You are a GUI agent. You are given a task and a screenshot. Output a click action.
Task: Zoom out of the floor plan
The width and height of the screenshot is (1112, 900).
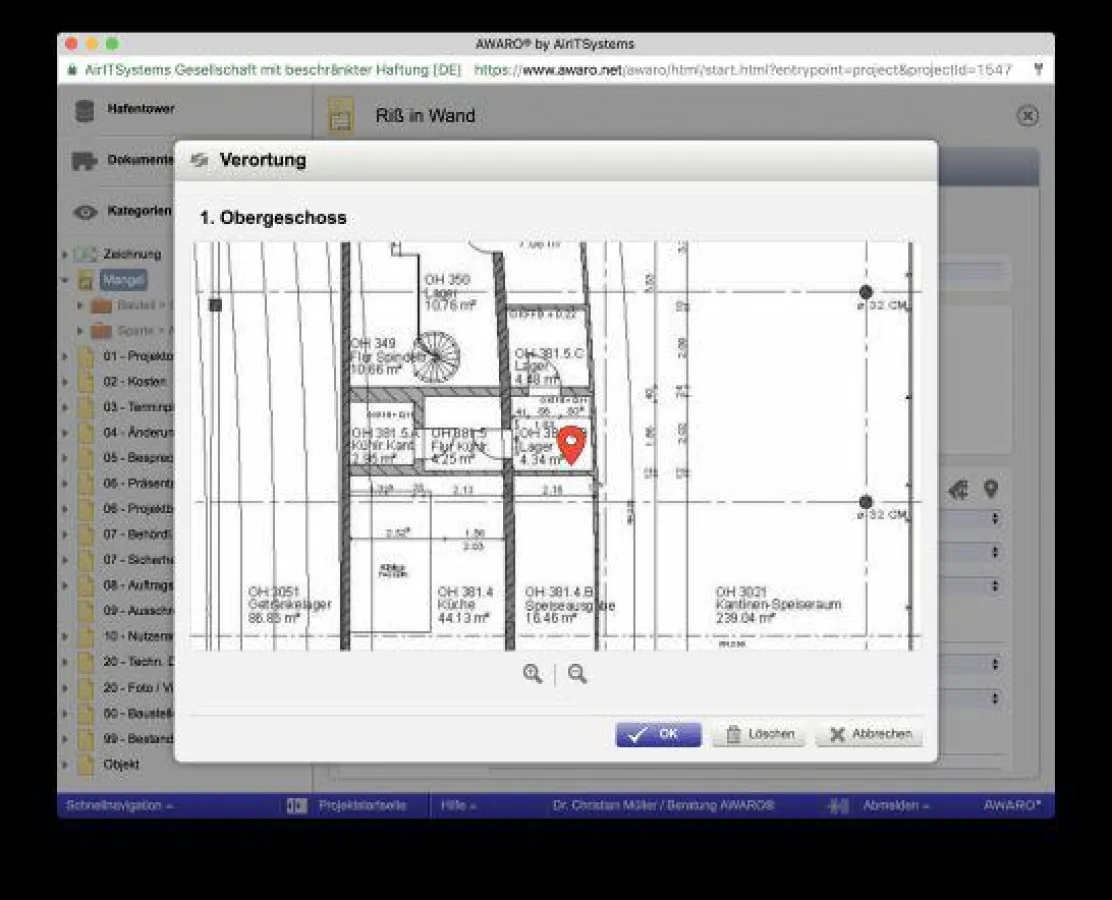[x=577, y=674]
